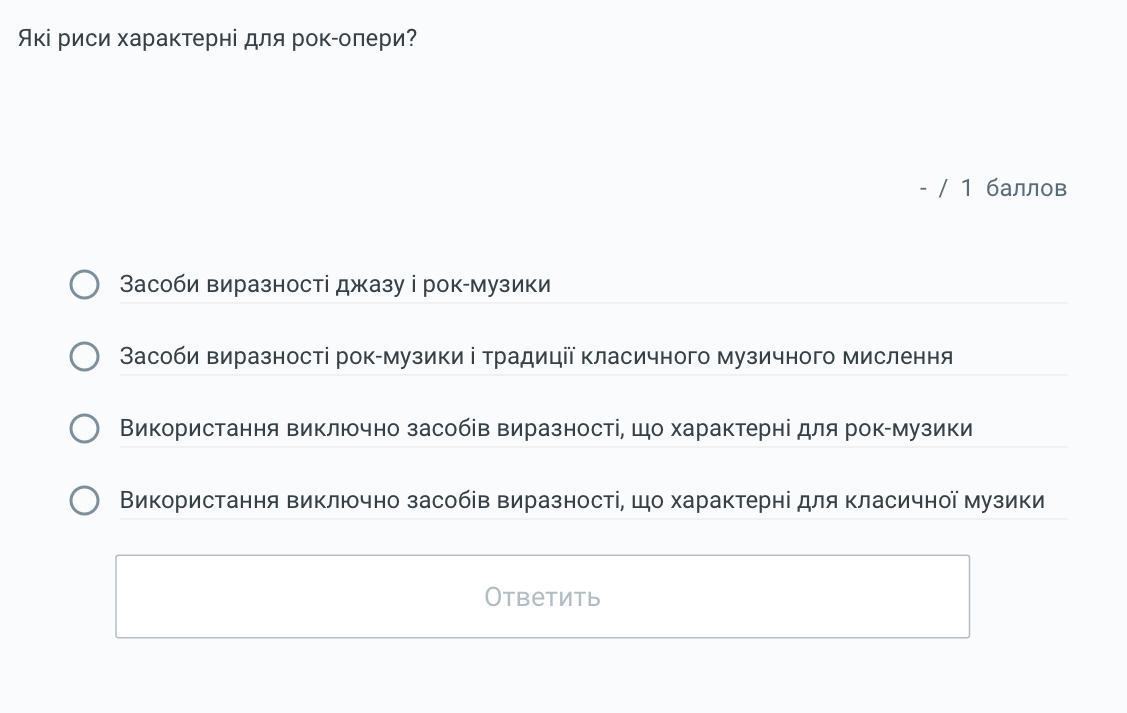Click the word 'баллов' in the score
This screenshot has height=713, width=1127.
point(1026,188)
